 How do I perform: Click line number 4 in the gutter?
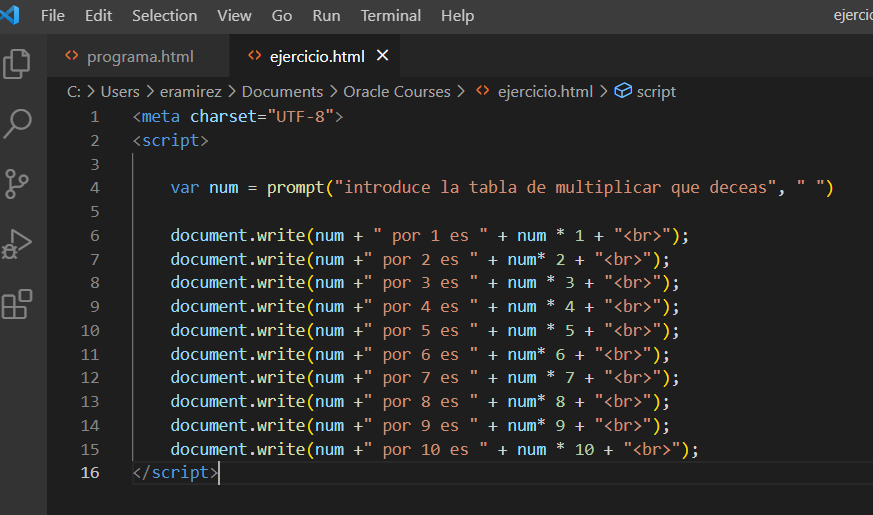click(x=95, y=188)
